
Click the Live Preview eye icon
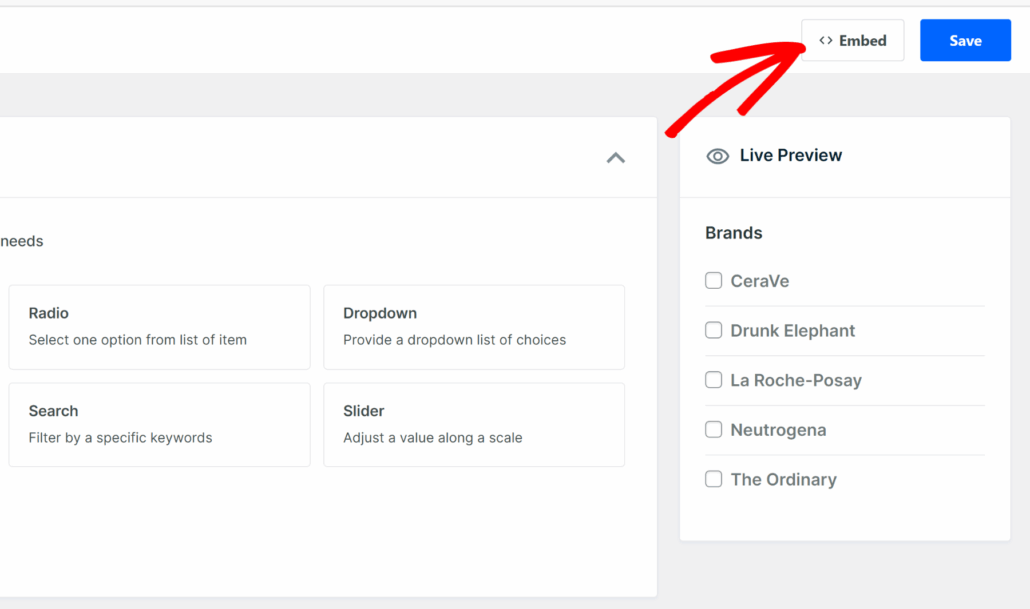(717, 156)
